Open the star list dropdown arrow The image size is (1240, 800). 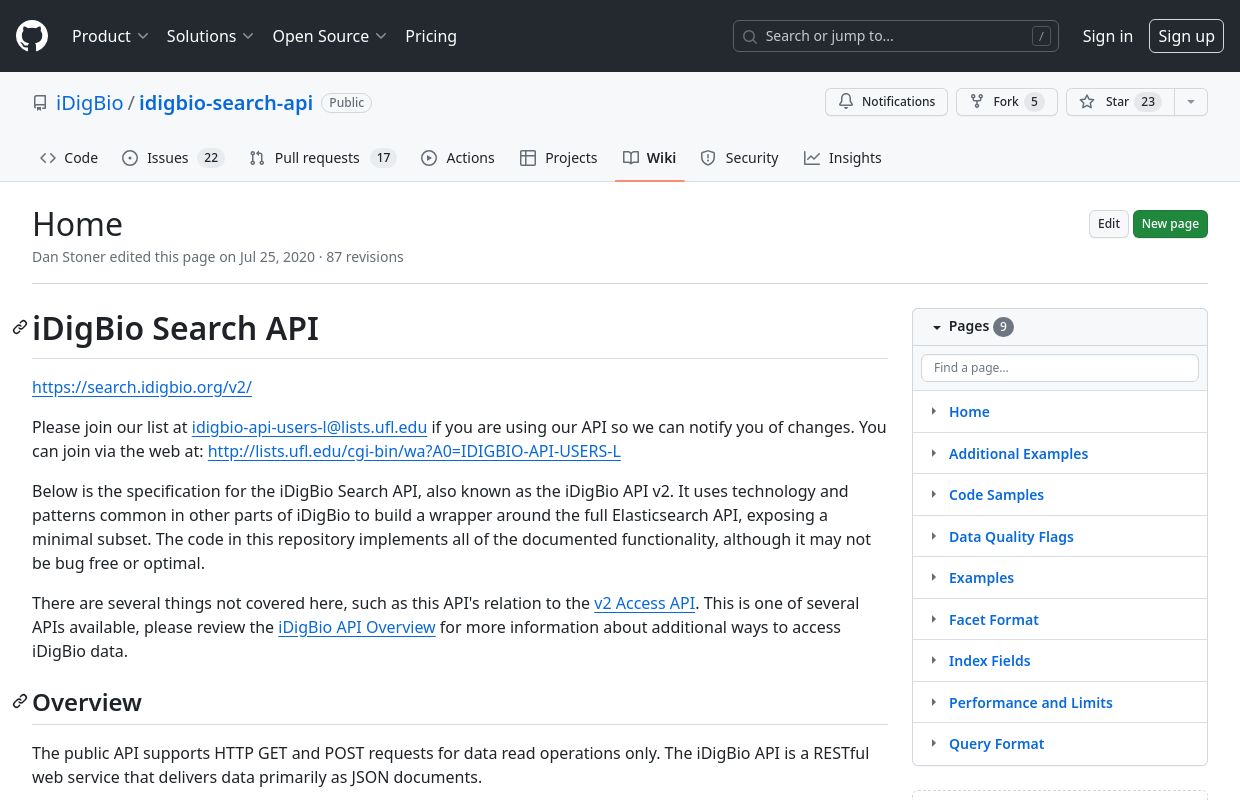point(1190,102)
